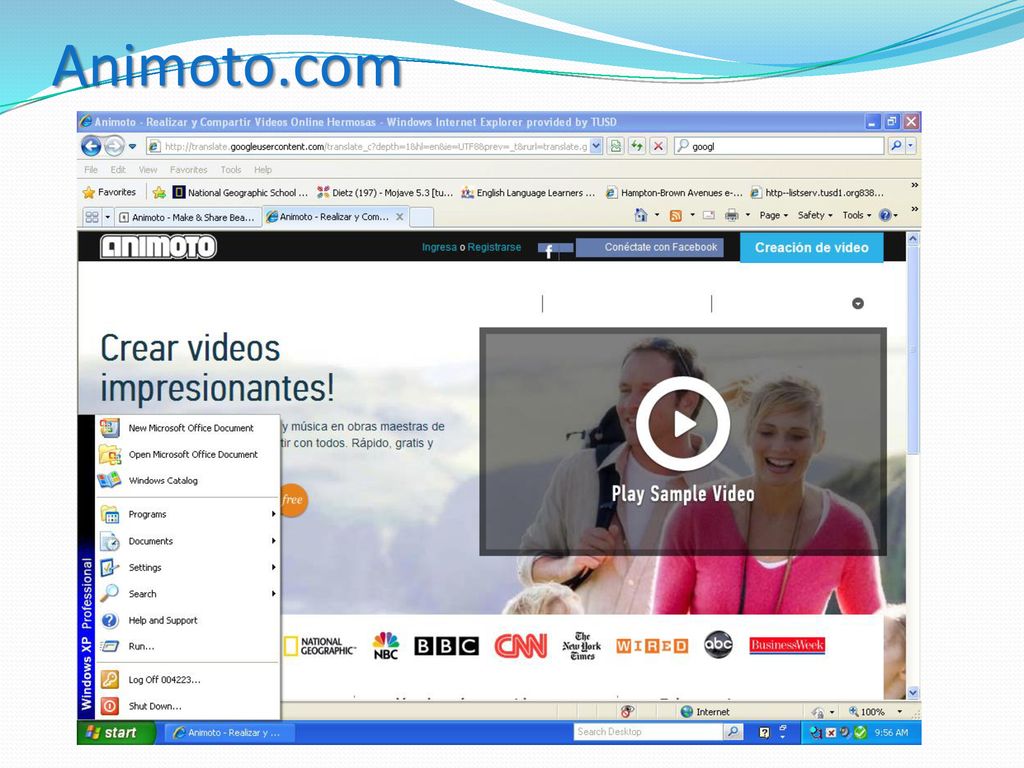
Task: Open the Help menu
Action: [263, 170]
